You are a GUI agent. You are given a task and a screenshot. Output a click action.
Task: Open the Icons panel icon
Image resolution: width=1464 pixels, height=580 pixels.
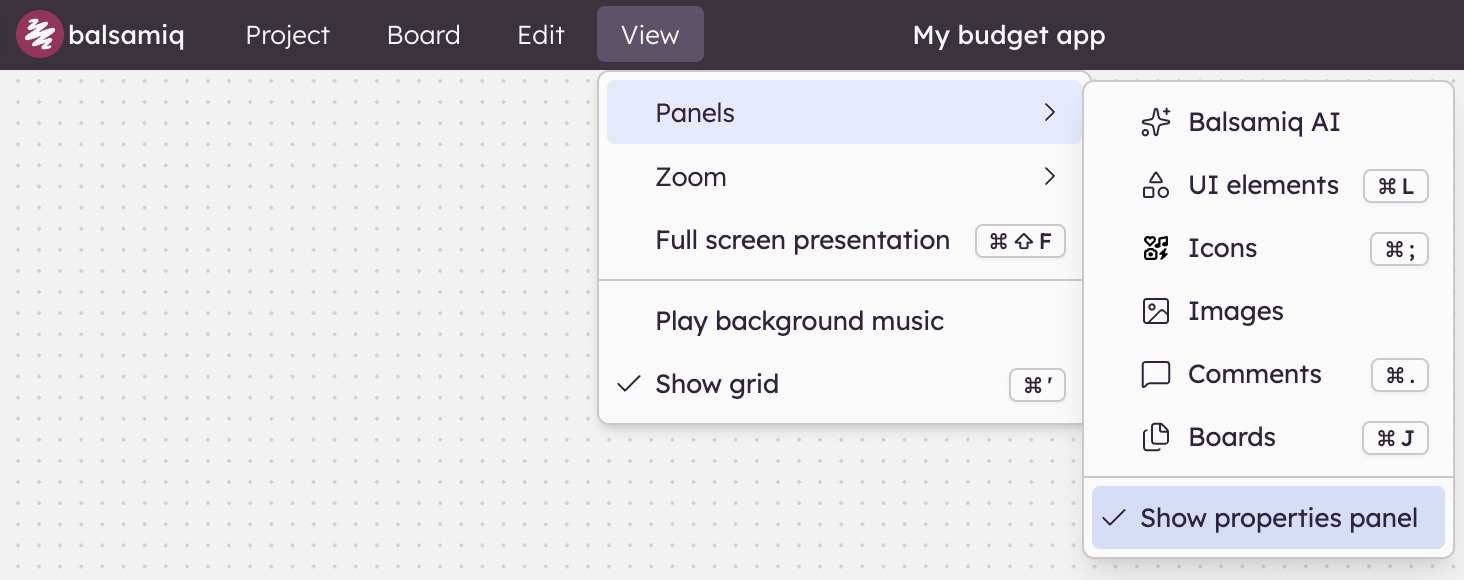1155,249
